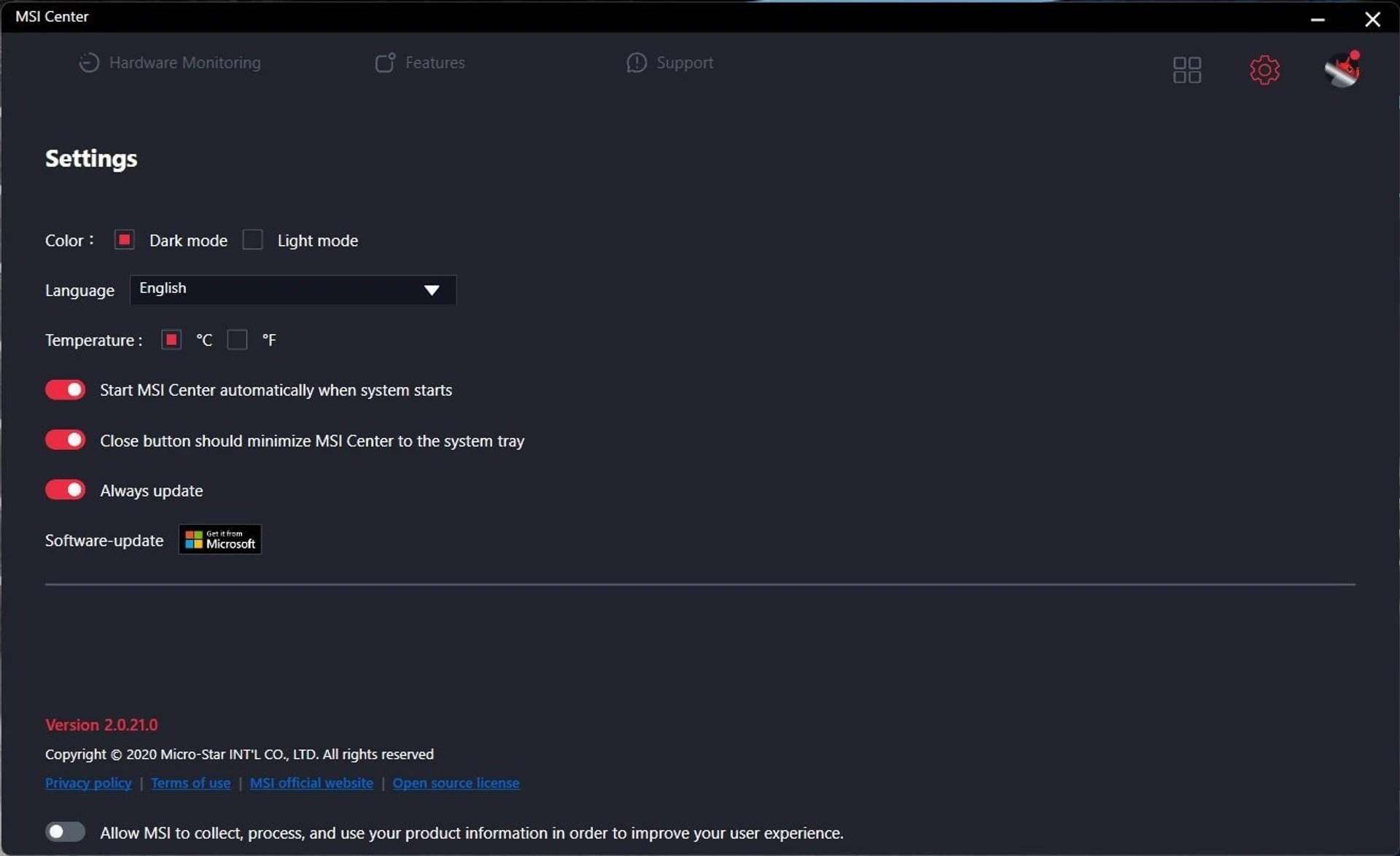
Task: Enable the Light mode checkbox
Action: 252,239
